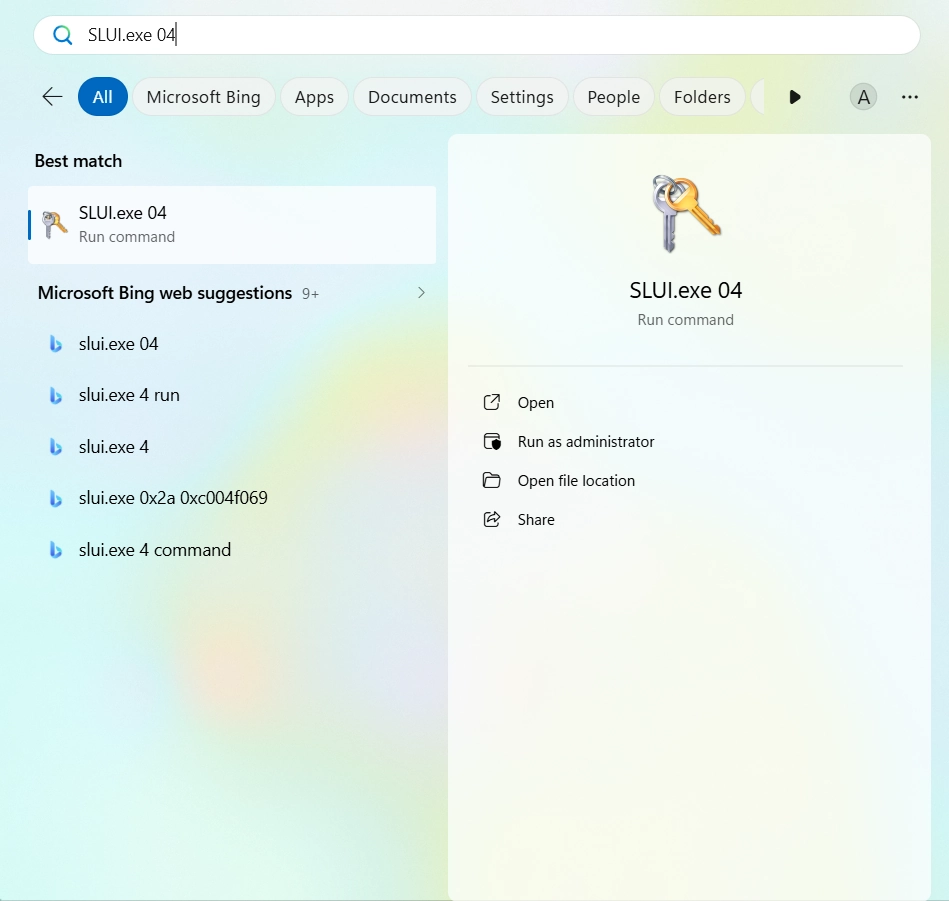Click the large keys icon in preview pane
The width and height of the screenshot is (949, 901).
click(685, 213)
